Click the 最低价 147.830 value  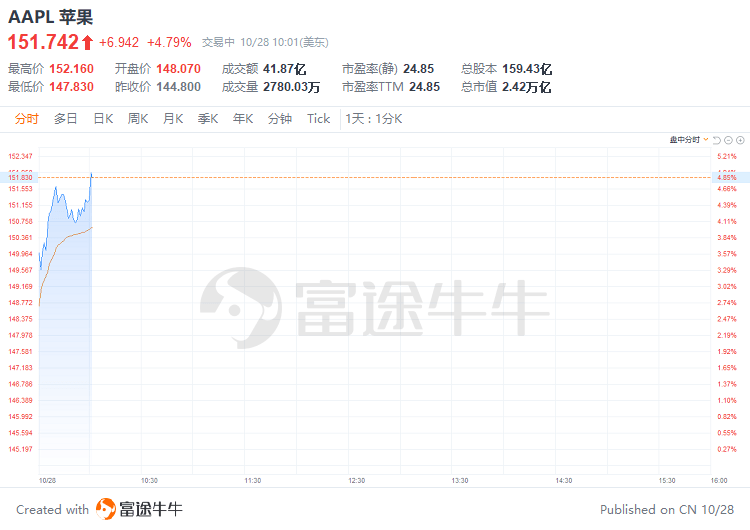point(72,87)
